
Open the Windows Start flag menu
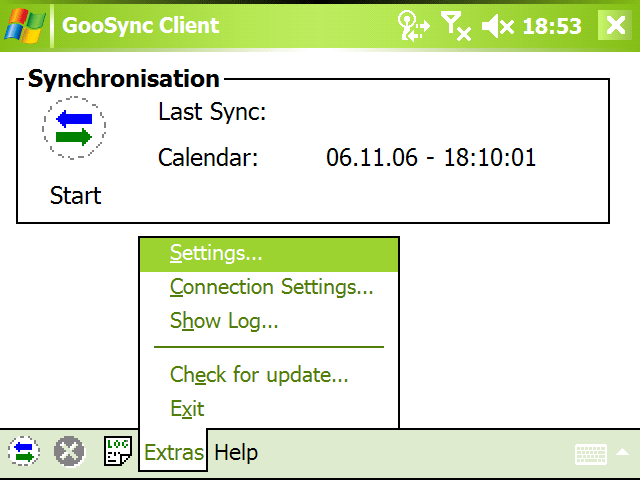pos(24,26)
